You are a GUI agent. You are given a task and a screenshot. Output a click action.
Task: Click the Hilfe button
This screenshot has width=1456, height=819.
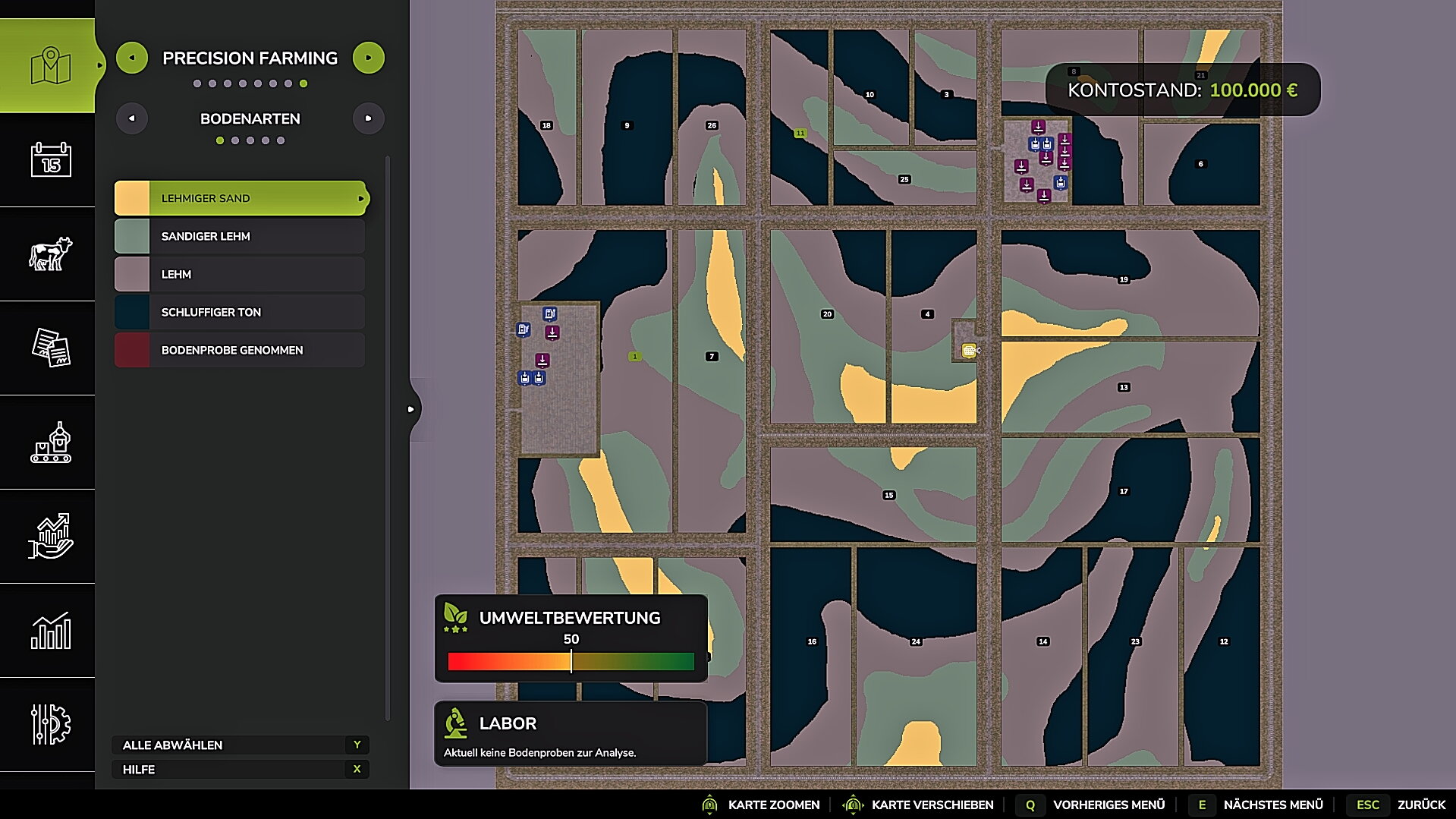point(240,769)
